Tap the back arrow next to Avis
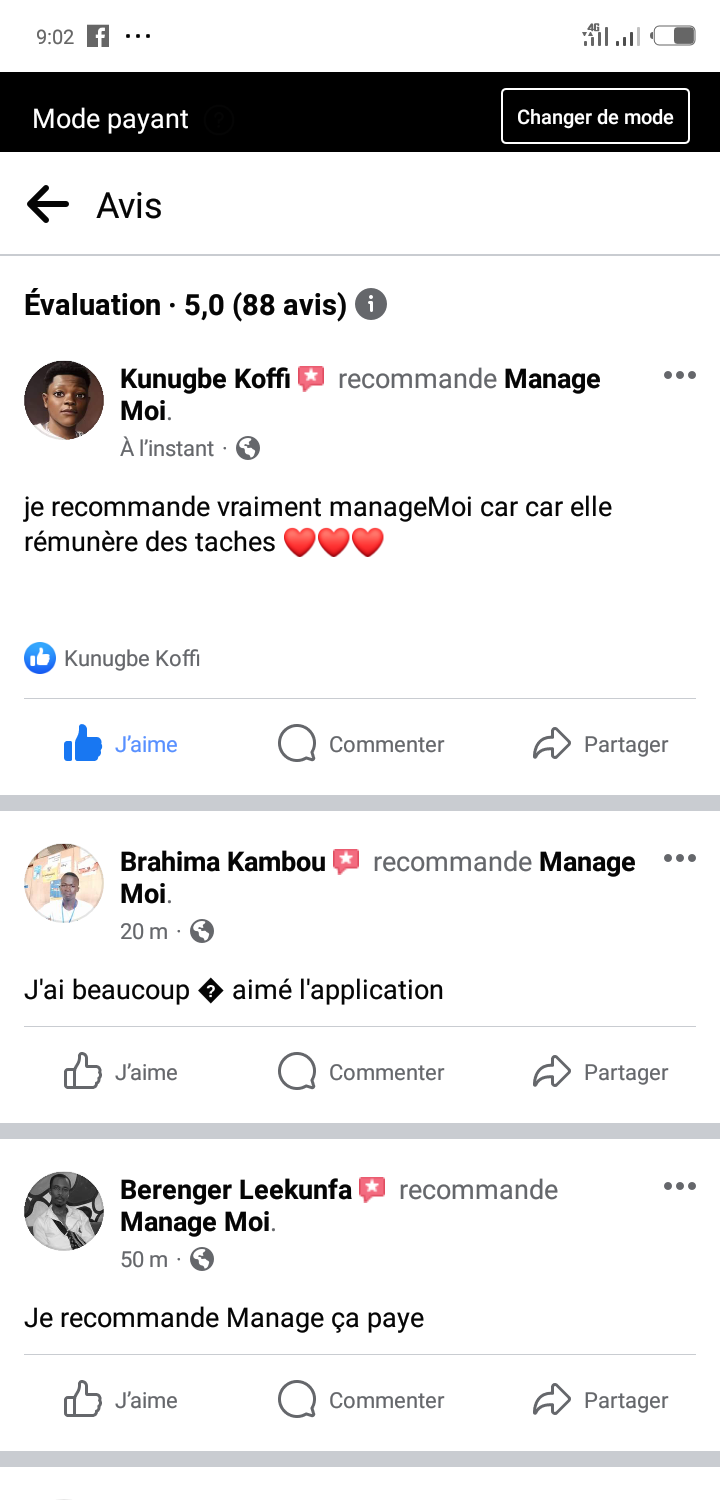 pyautogui.click(x=47, y=205)
